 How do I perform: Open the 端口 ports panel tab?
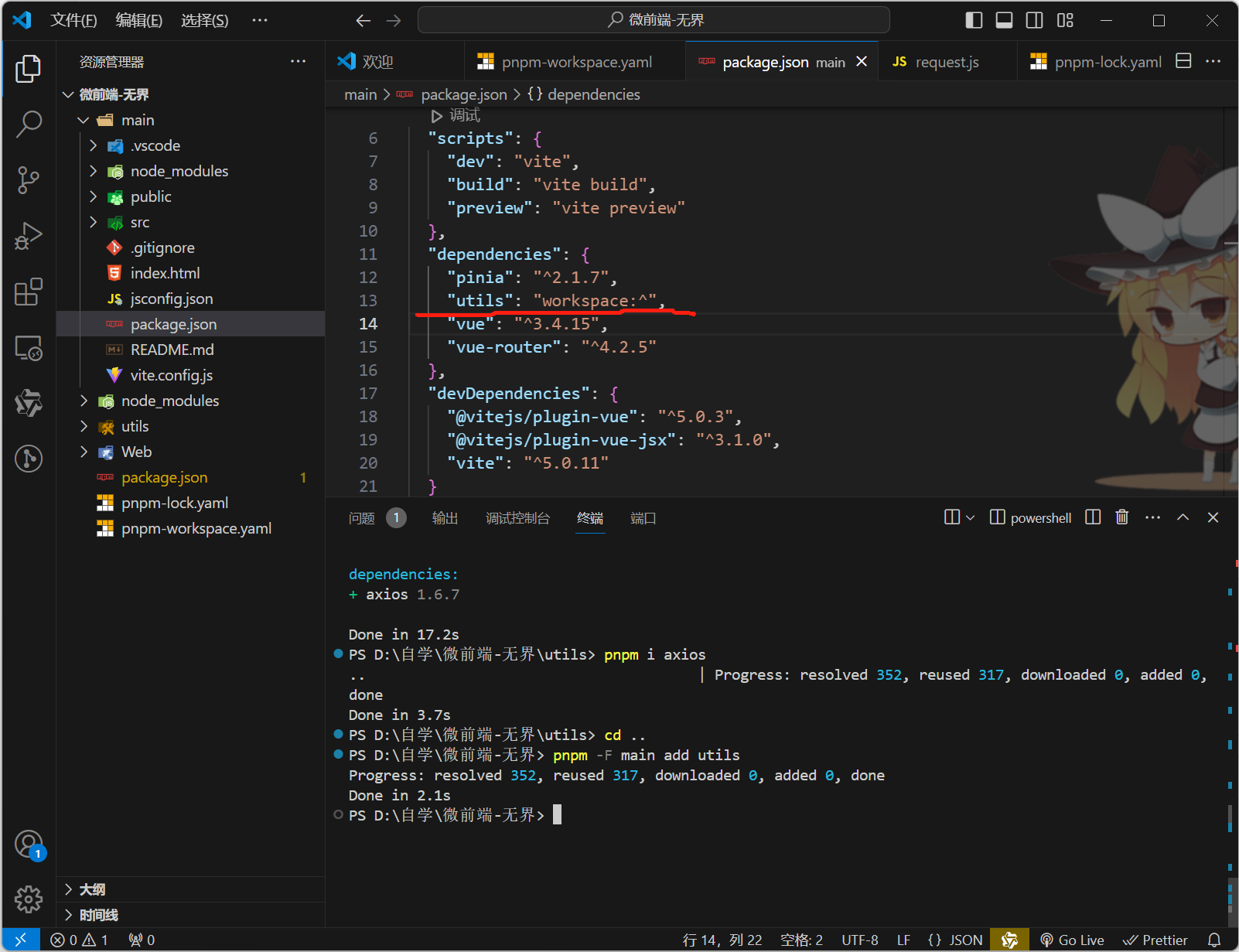click(x=643, y=517)
